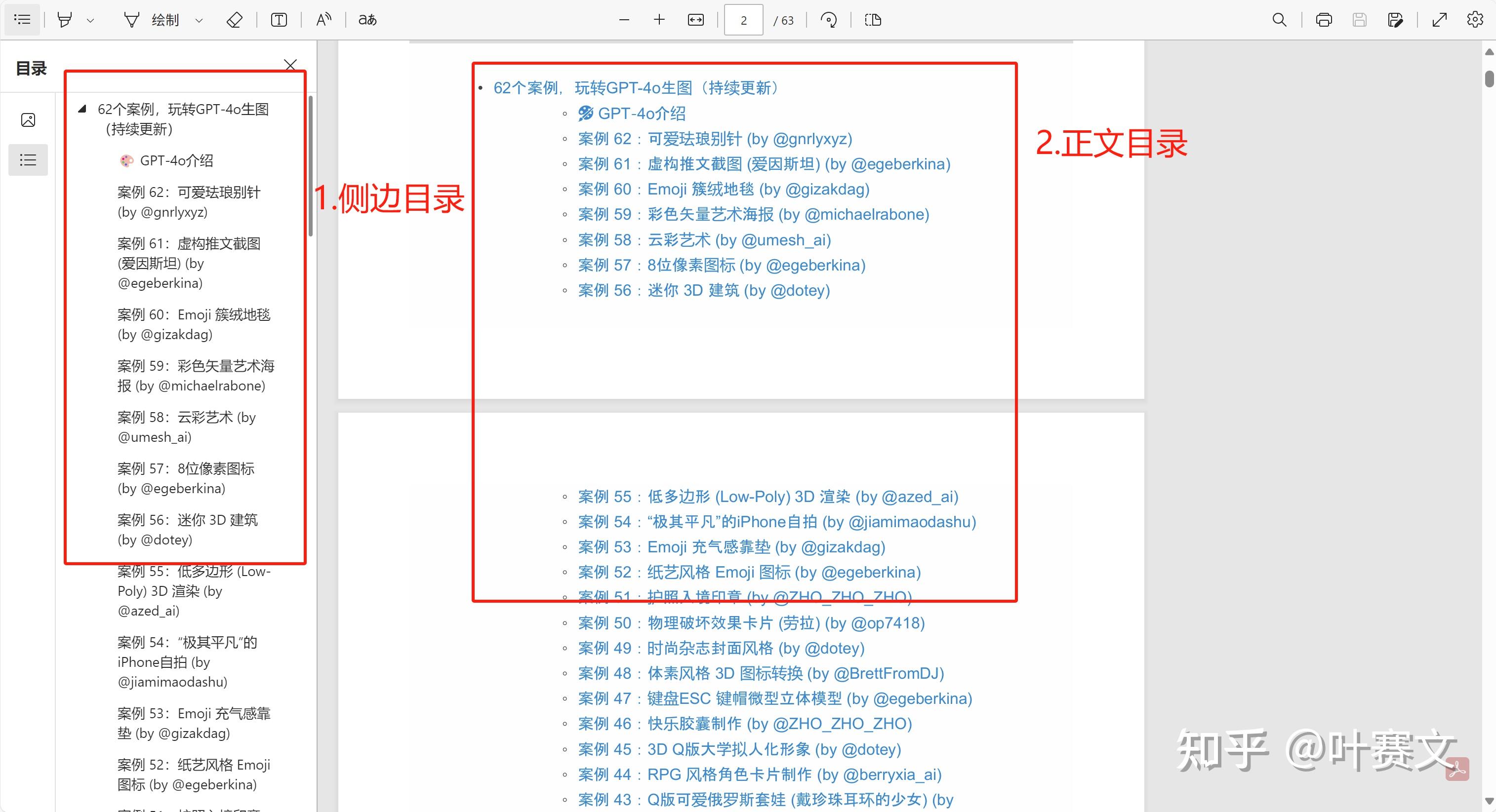Click the page number input field
The width and height of the screenshot is (1496, 812).
pyautogui.click(x=743, y=19)
